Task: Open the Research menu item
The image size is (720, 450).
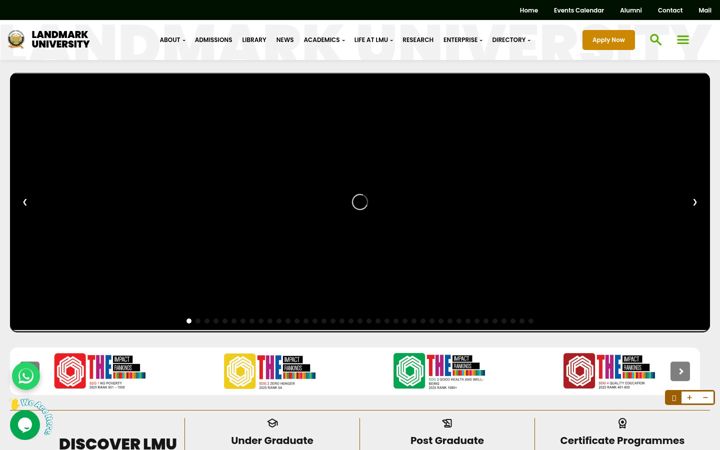Action: pos(418,40)
